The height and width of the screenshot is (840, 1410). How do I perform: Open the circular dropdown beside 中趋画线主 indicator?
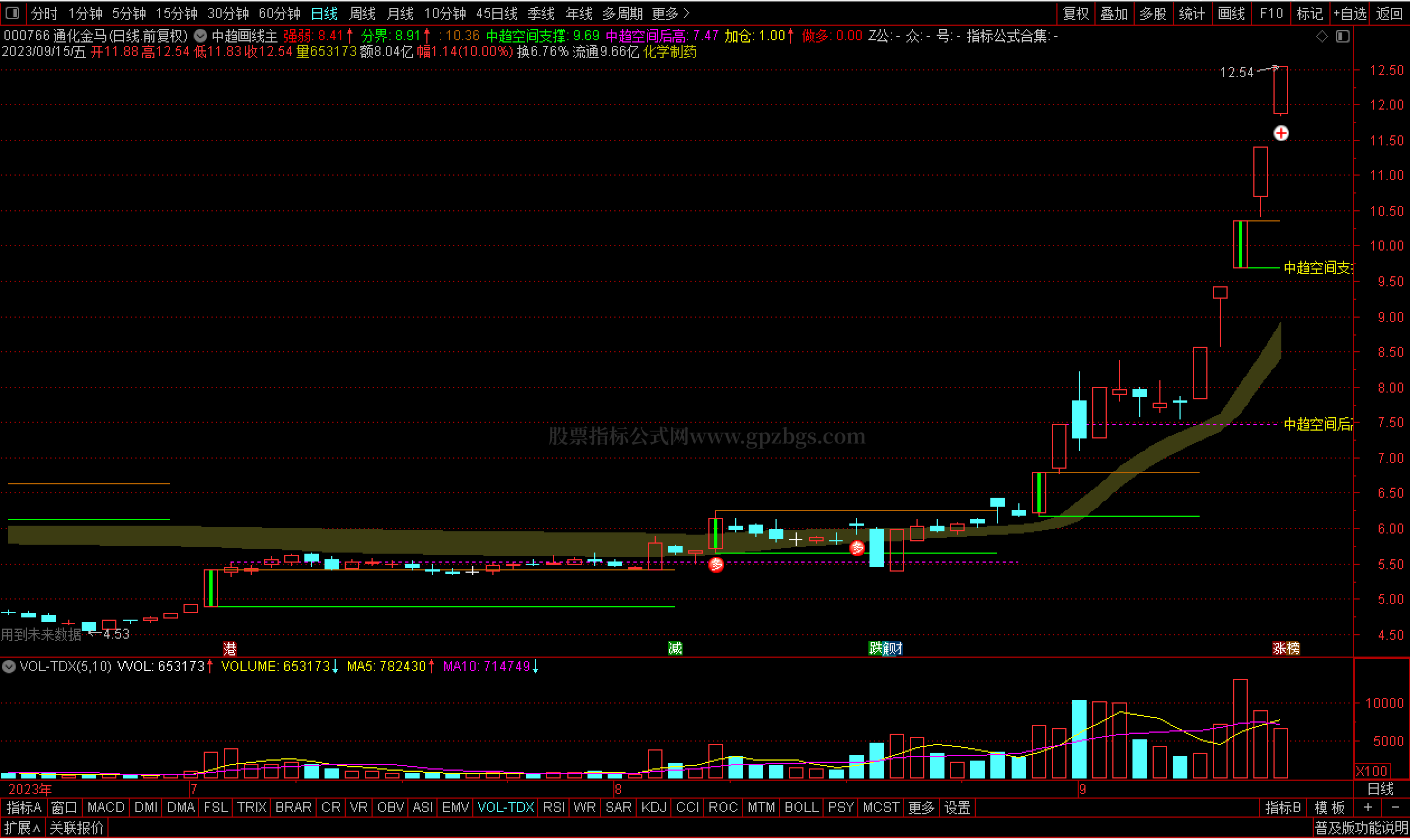coord(200,36)
